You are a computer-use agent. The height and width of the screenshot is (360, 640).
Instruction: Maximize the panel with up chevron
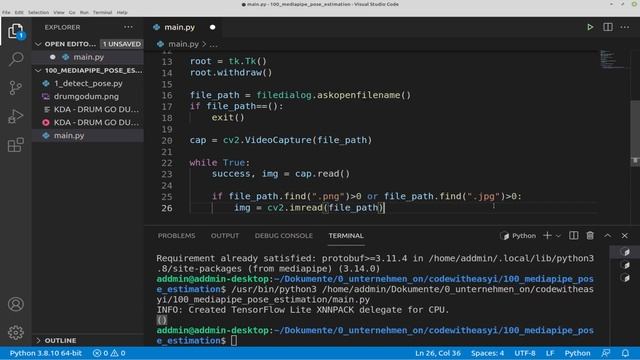608,236
